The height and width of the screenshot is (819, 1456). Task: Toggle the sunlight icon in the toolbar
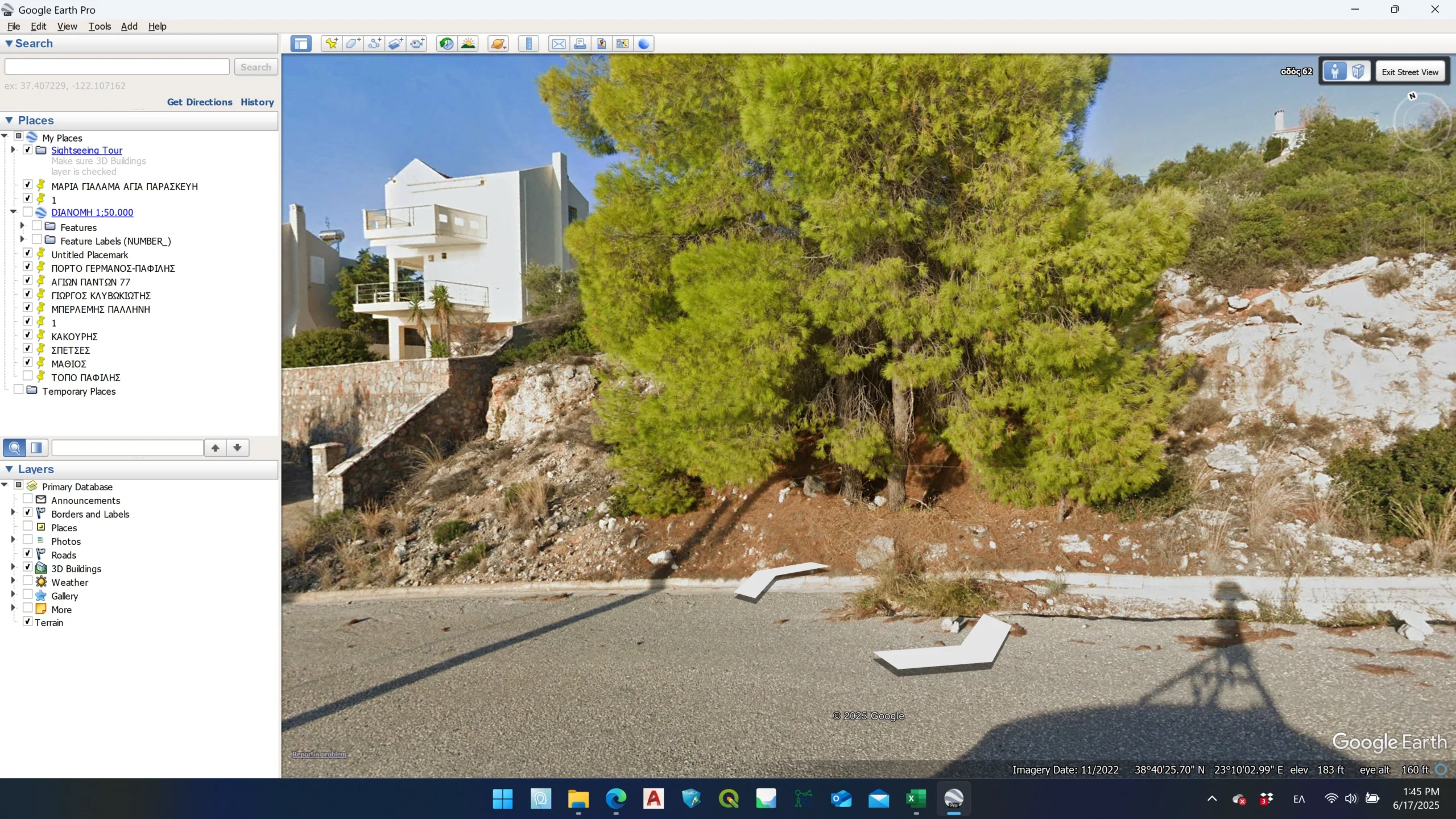point(468,44)
